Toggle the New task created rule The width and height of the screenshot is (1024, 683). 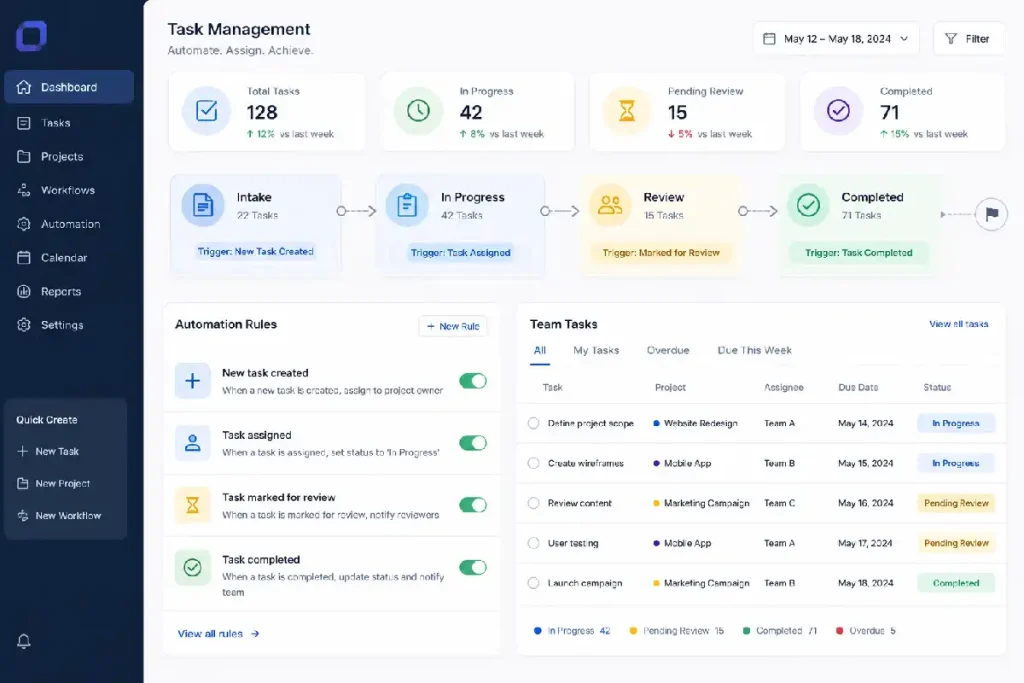point(473,381)
